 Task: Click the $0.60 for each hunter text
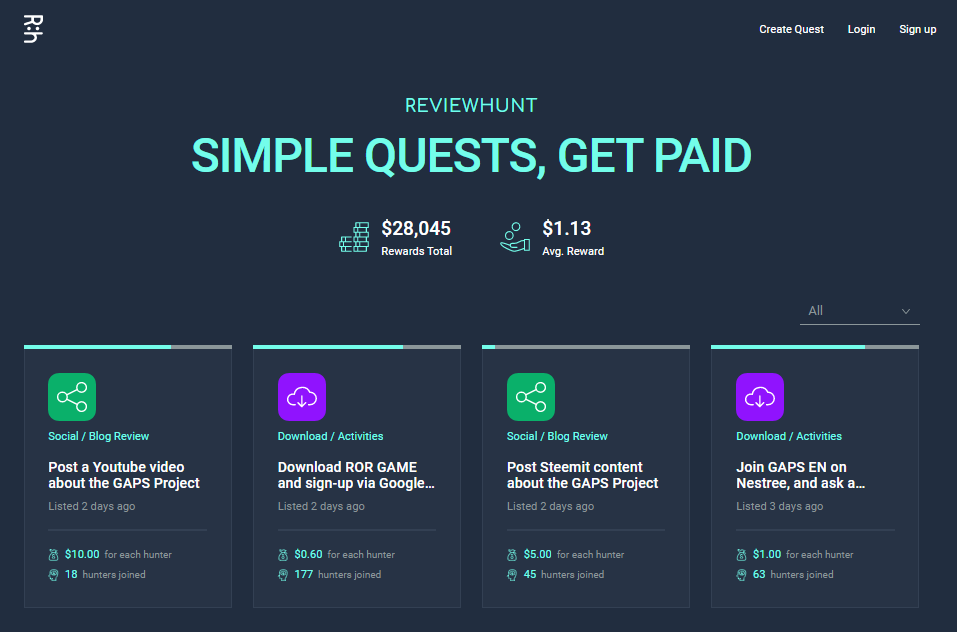pyautogui.click(x=344, y=555)
